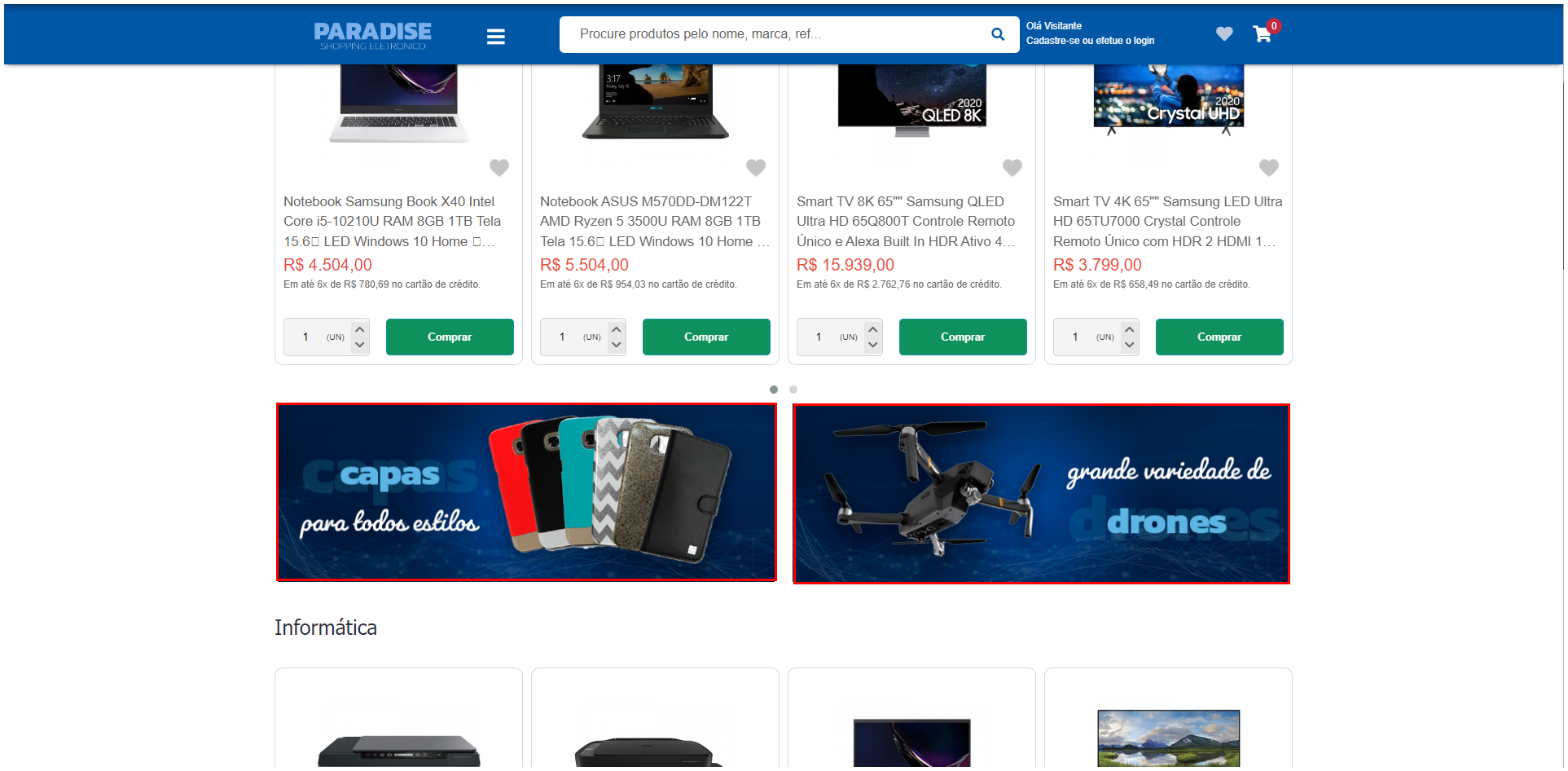Decrease quantity for ASUS notebook

(x=617, y=345)
